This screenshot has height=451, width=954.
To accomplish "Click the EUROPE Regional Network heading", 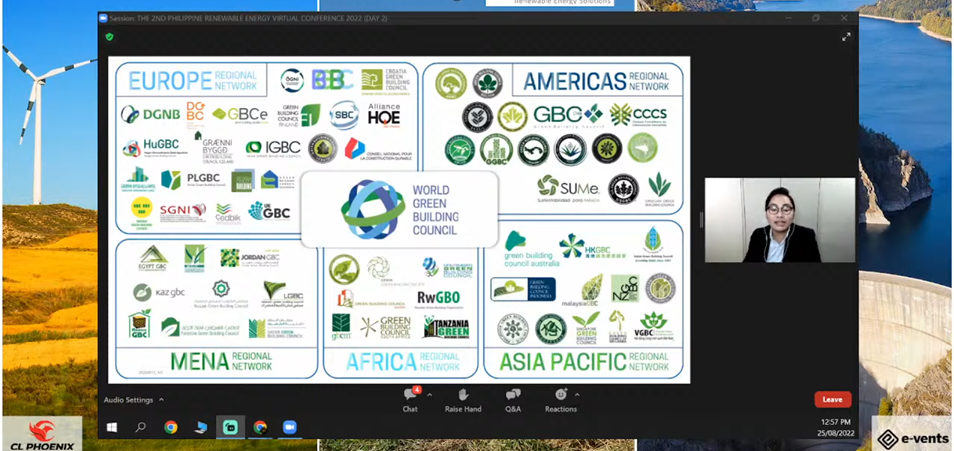I will (192, 80).
